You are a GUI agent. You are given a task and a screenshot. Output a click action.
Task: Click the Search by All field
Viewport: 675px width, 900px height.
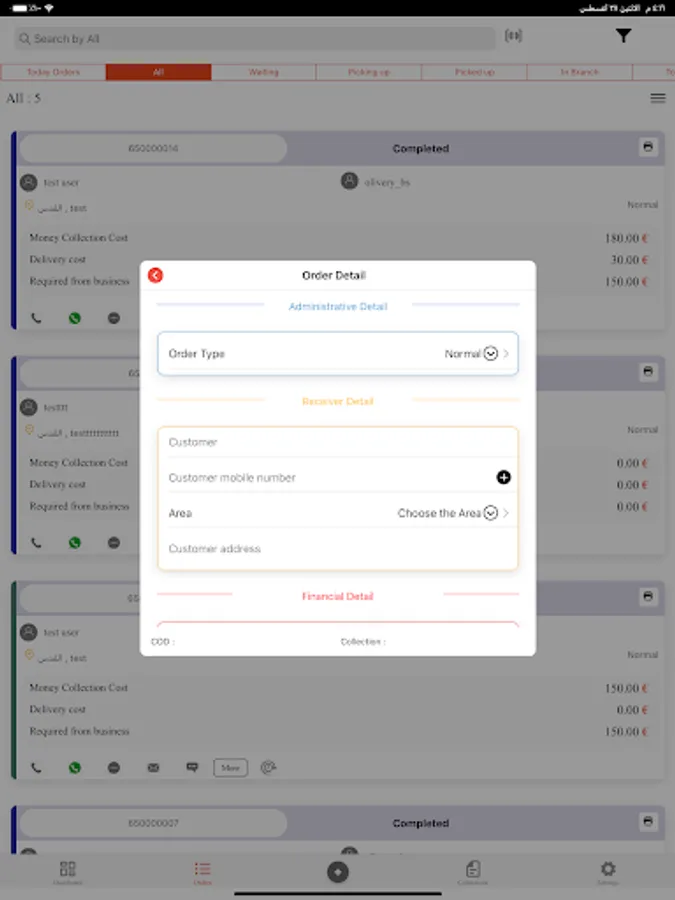[255, 38]
